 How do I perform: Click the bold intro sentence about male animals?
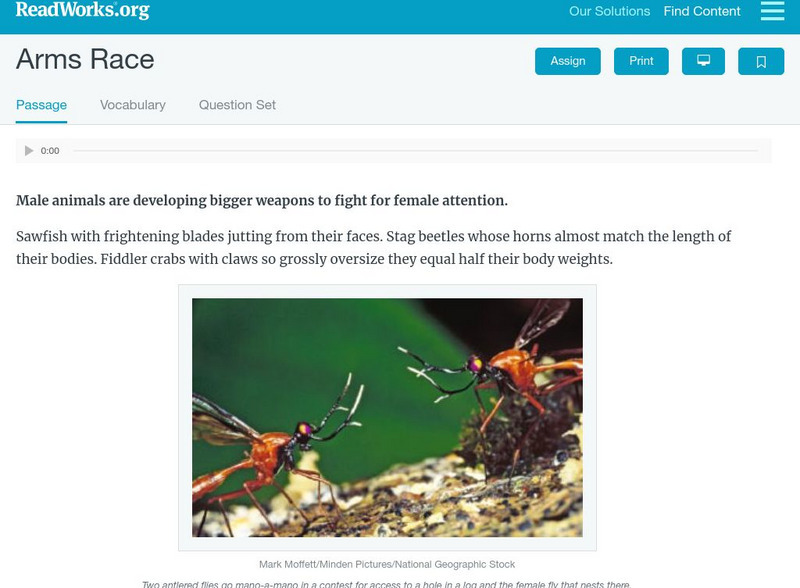click(x=262, y=200)
